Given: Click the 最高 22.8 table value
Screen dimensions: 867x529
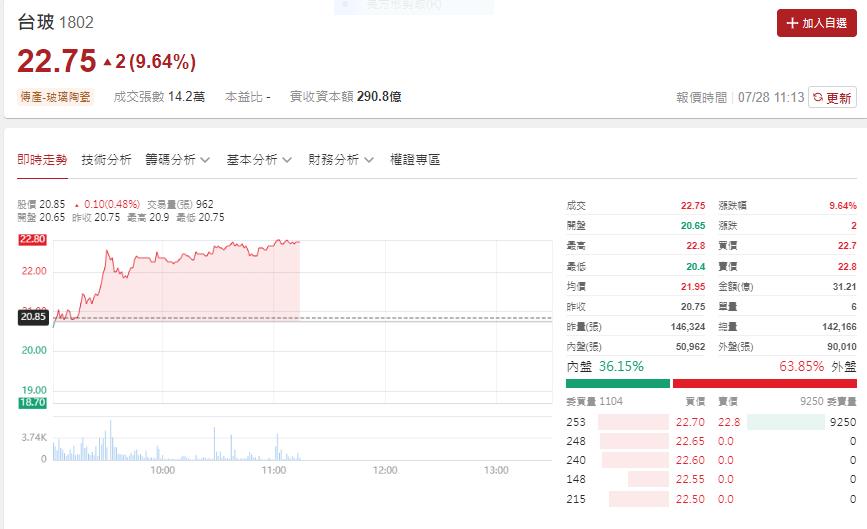Looking at the screenshot, I should pyautogui.click(x=695, y=245).
